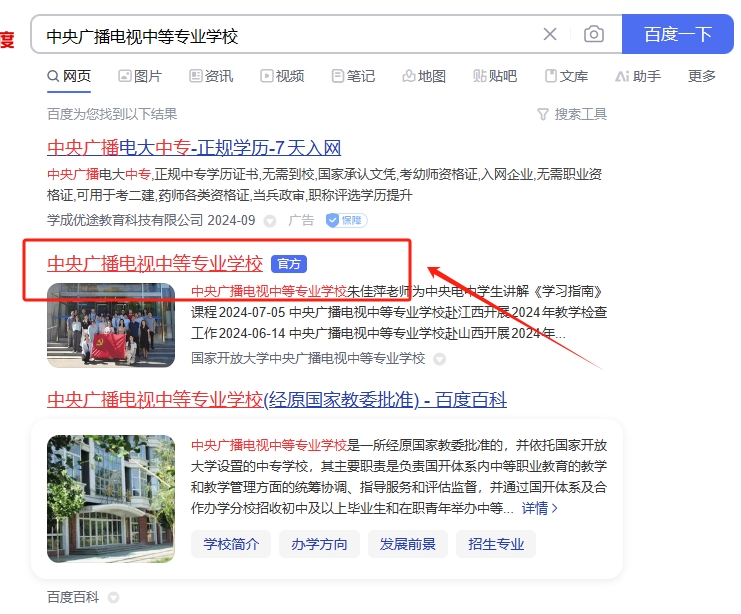Click the 保障 badge icon

(x=346, y=220)
